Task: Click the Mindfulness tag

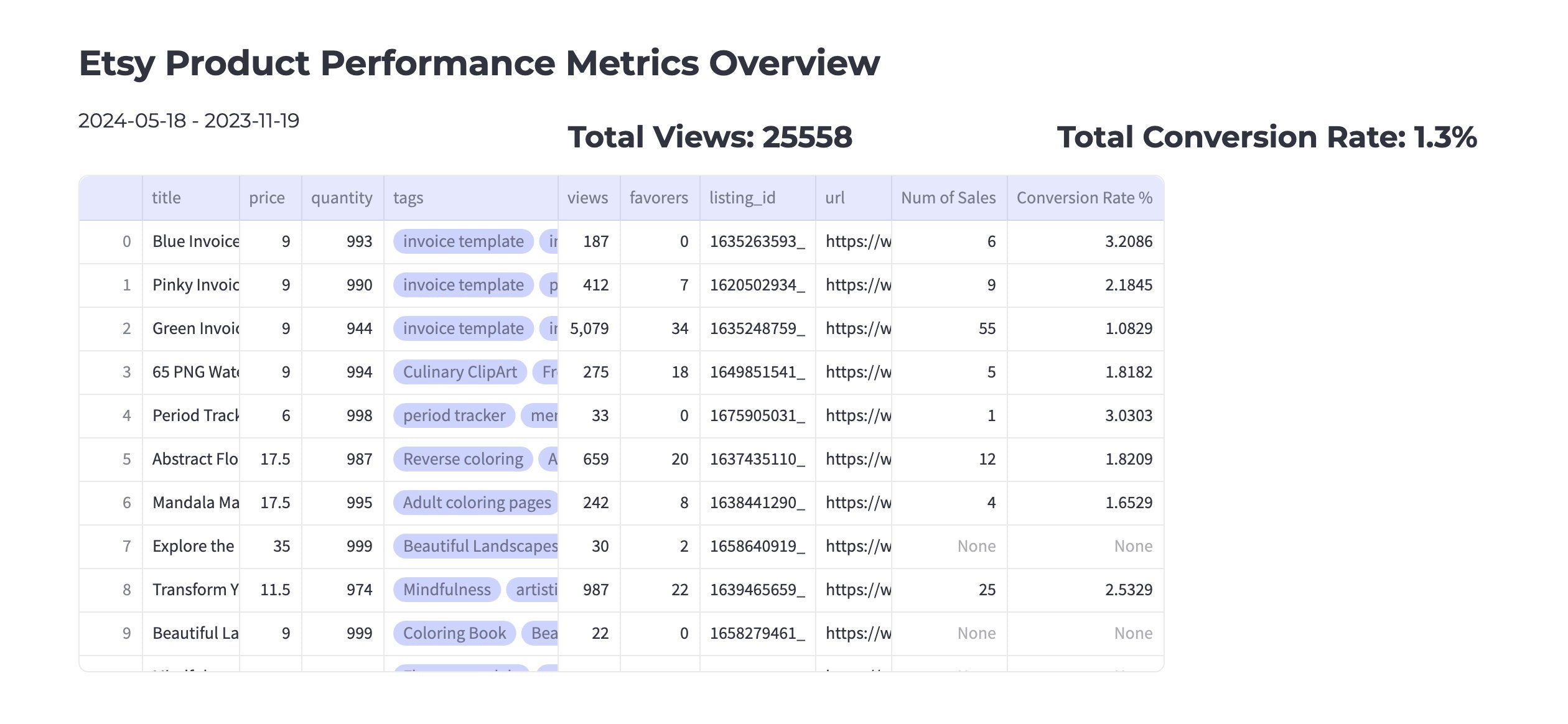Action: [x=447, y=590]
